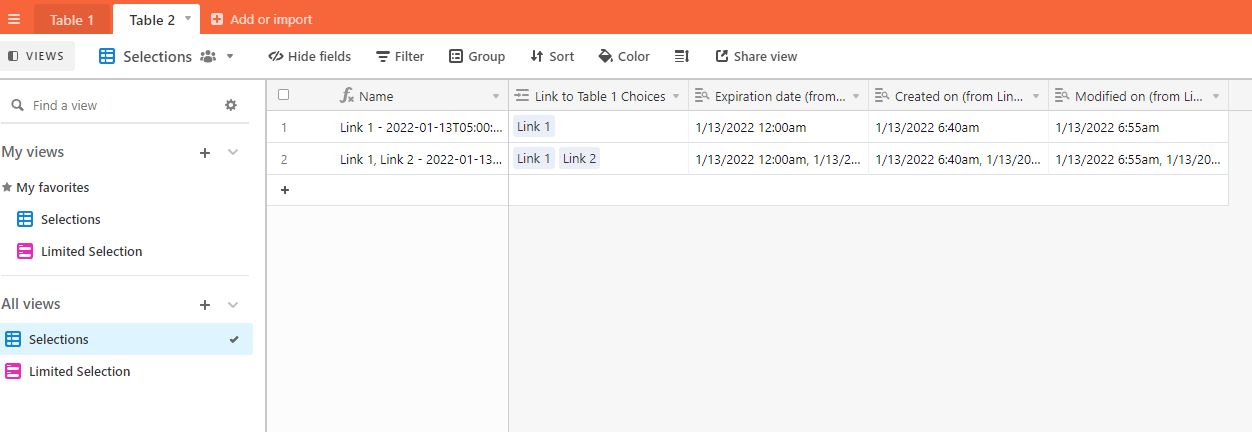Open the Link 2 chip in row 2
The height and width of the screenshot is (432, 1252).
tap(579, 158)
